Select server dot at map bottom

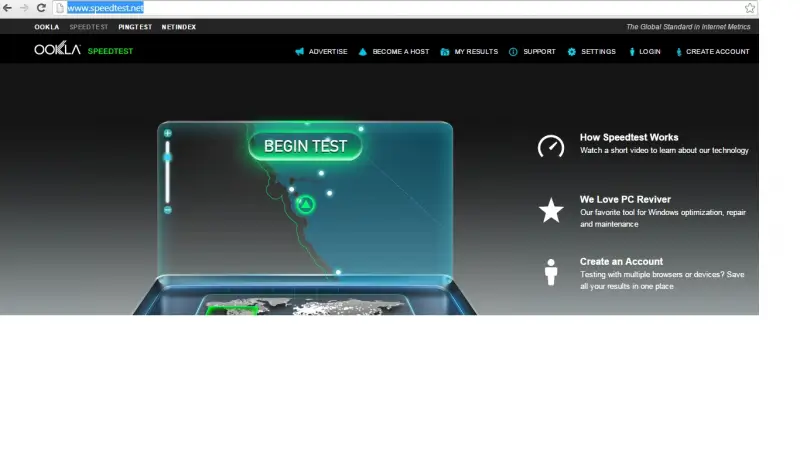[x=338, y=272]
